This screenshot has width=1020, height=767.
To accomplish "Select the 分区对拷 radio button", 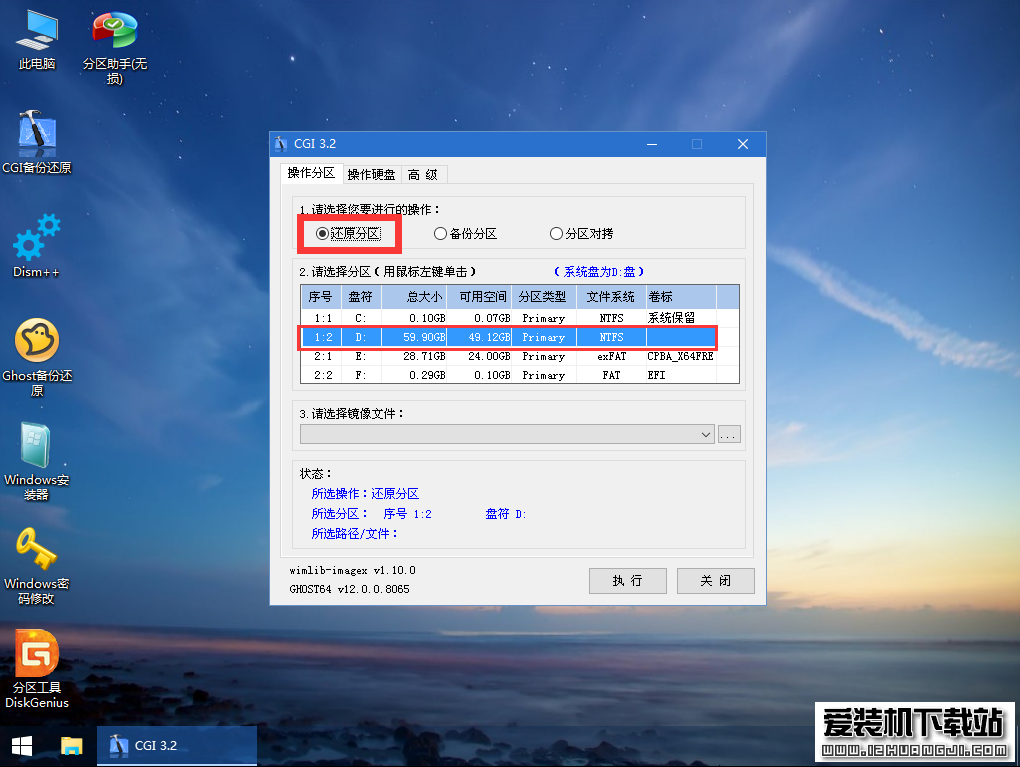I will (x=582, y=234).
